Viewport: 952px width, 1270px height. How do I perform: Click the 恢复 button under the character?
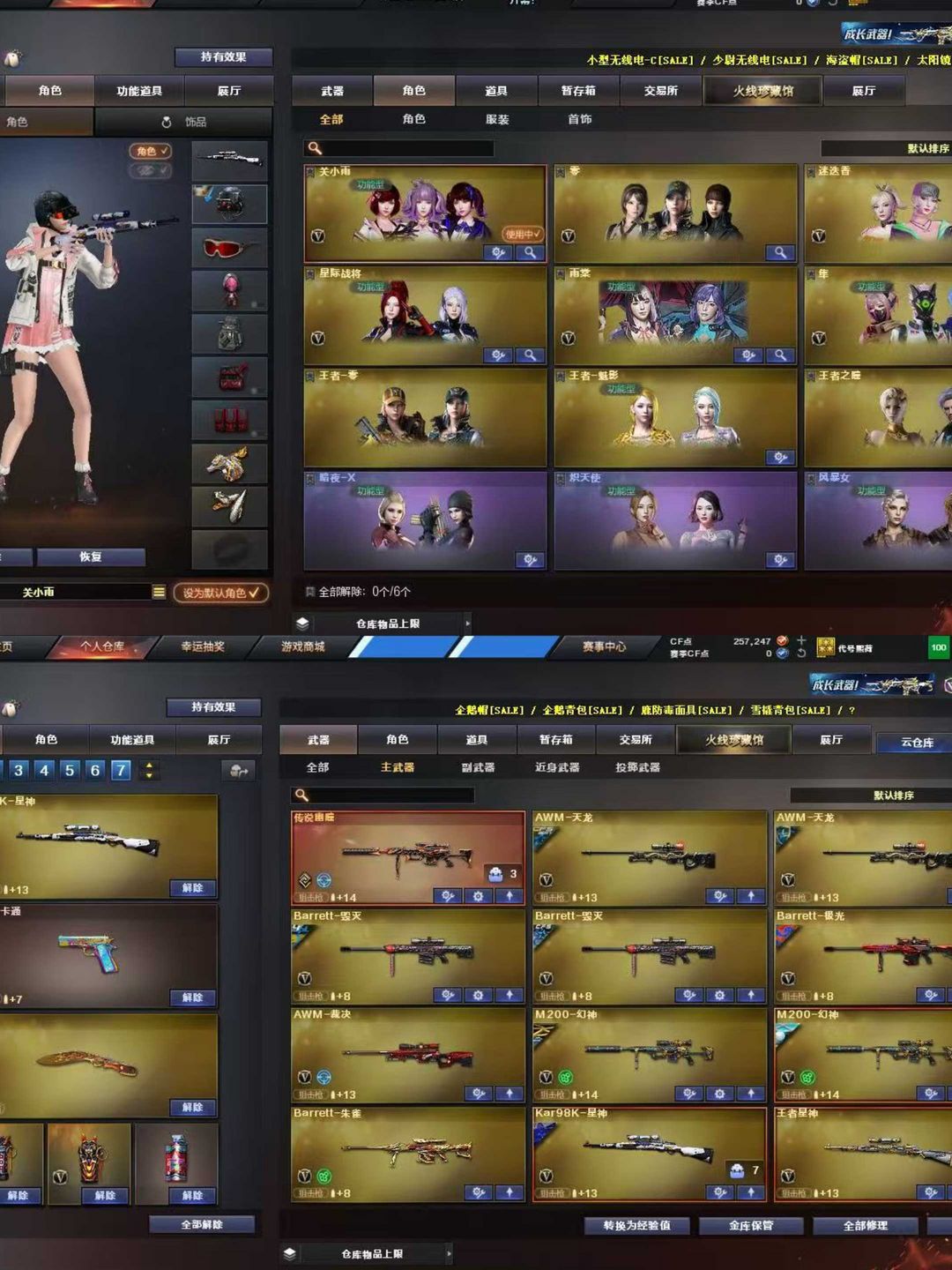tap(91, 557)
